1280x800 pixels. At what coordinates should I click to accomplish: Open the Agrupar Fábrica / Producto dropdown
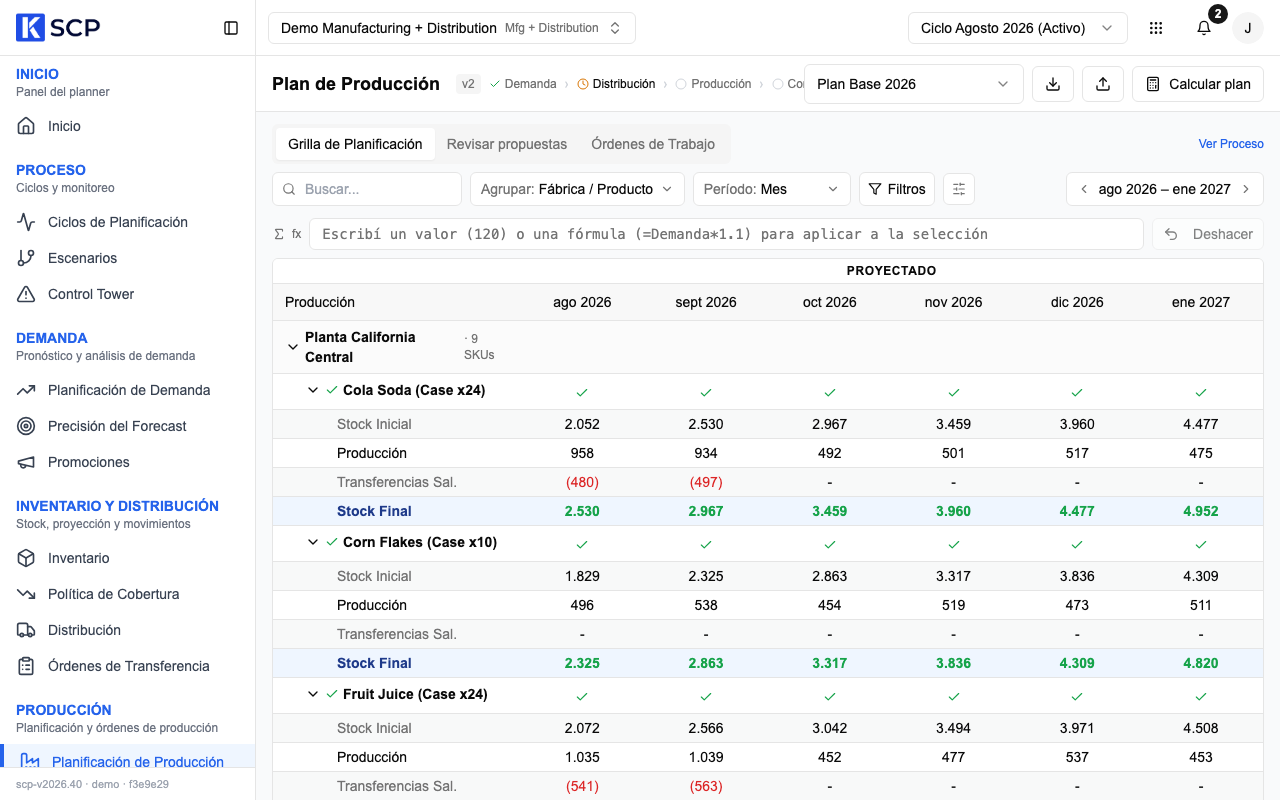pos(578,189)
